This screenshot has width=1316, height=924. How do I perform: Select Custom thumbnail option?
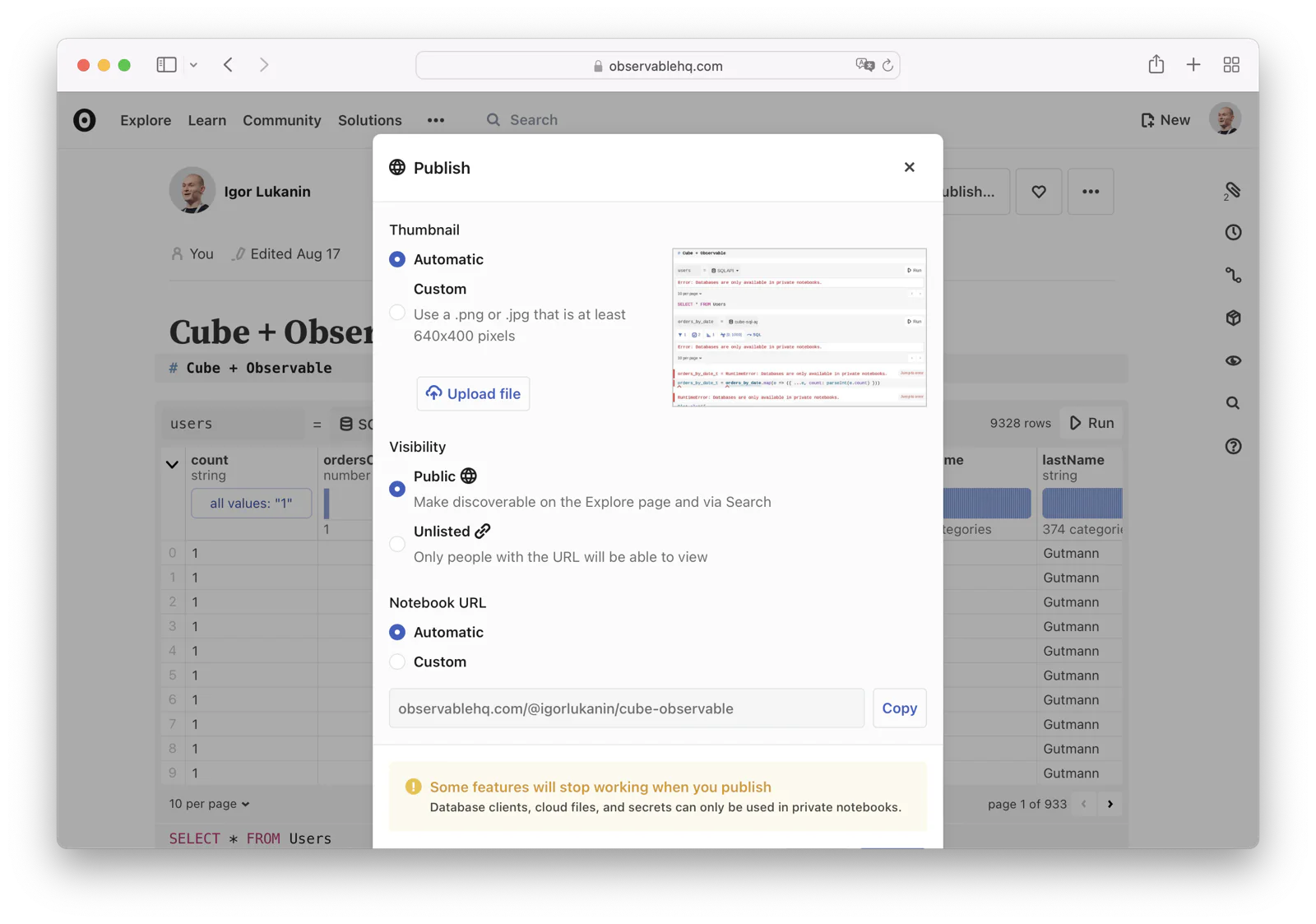click(397, 313)
